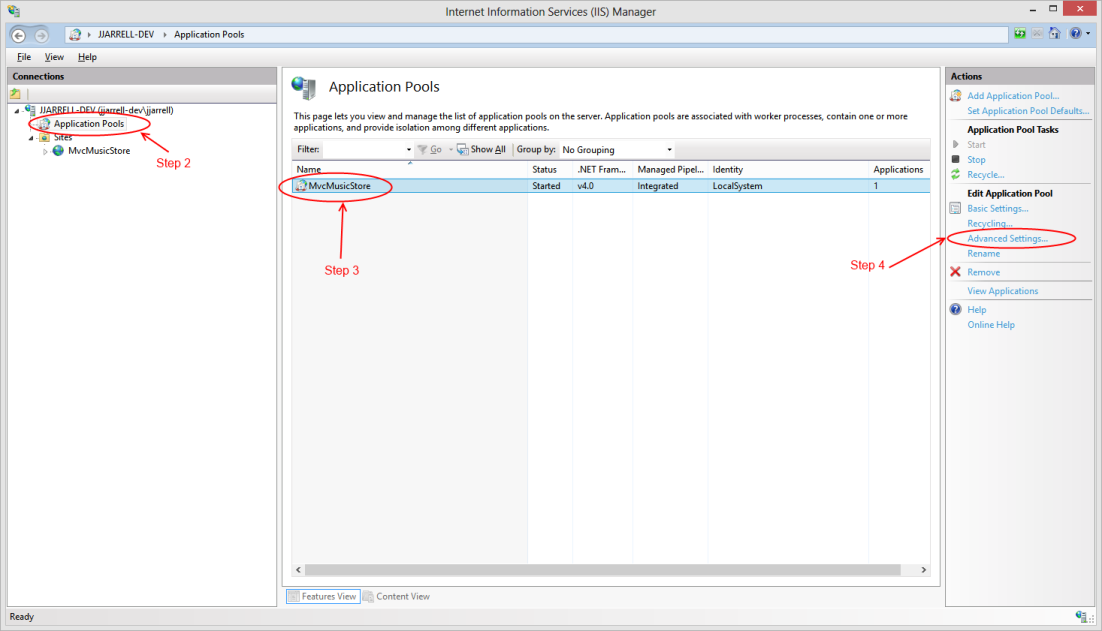The height and width of the screenshot is (631, 1102).
Task: Open the View menu
Action: pyautogui.click(x=54, y=57)
